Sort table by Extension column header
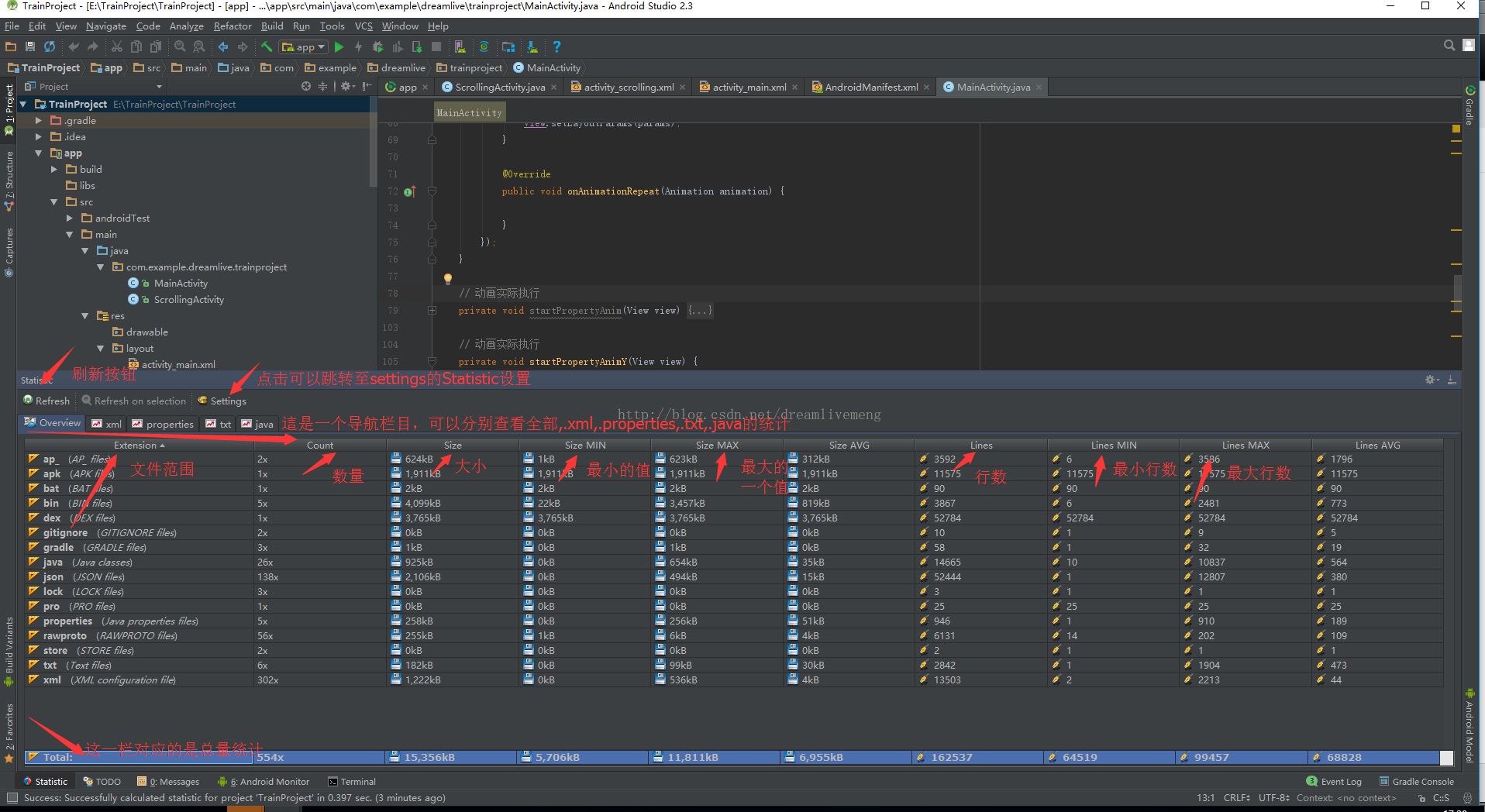 pos(140,446)
